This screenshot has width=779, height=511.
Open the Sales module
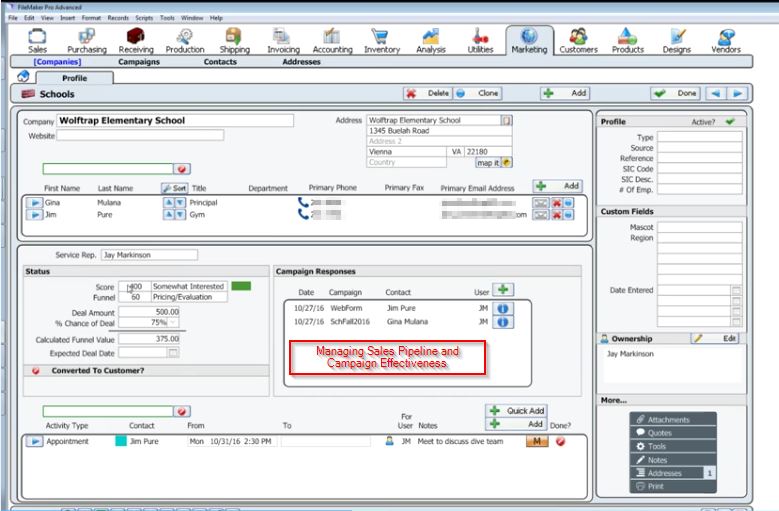pyautogui.click(x=37, y=41)
